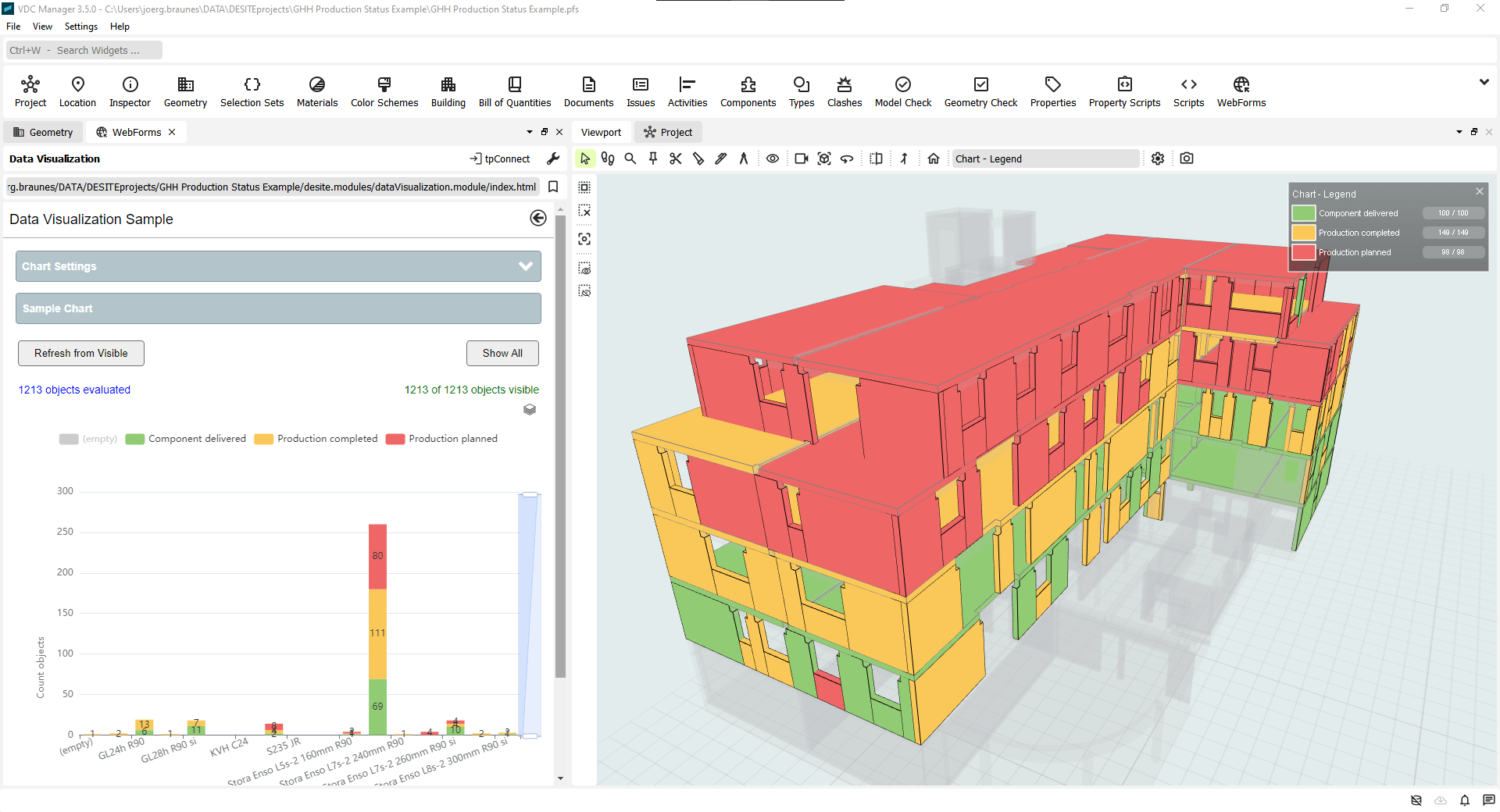Click the Production completed legend color swatch
1500x812 pixels.
tap(1303, 233)
